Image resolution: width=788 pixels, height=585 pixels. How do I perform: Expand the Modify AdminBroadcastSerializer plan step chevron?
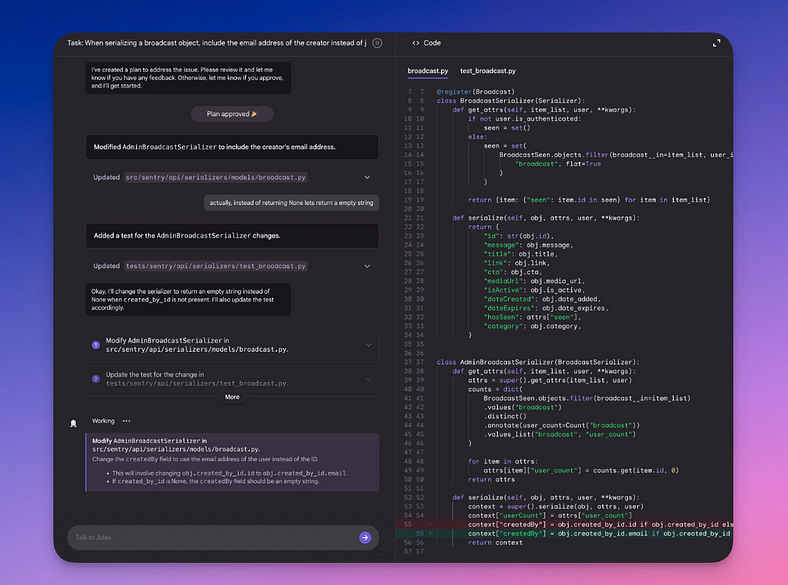pyautogui.click(x=368, y=345)
